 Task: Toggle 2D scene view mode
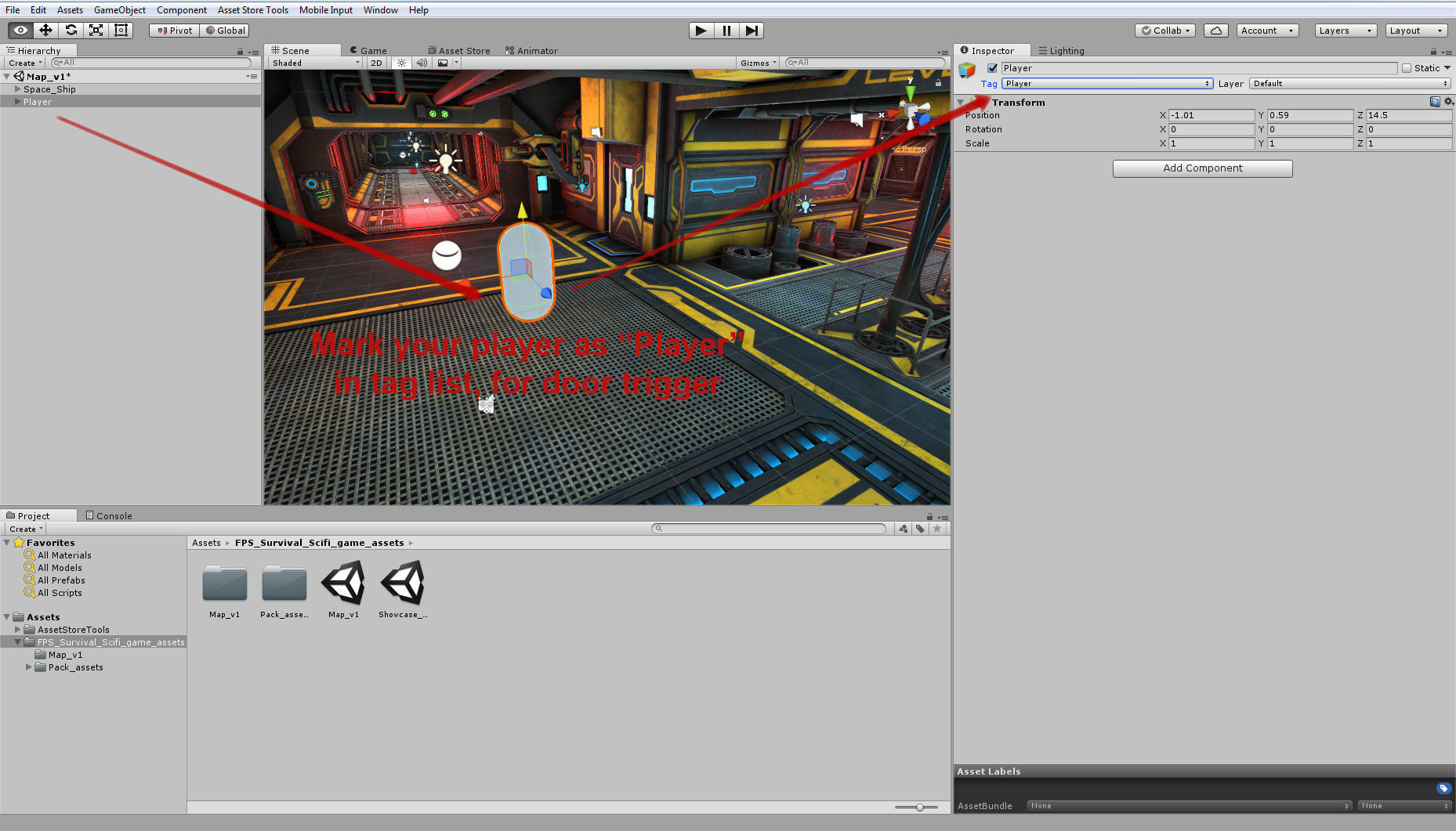pos(377,63)
